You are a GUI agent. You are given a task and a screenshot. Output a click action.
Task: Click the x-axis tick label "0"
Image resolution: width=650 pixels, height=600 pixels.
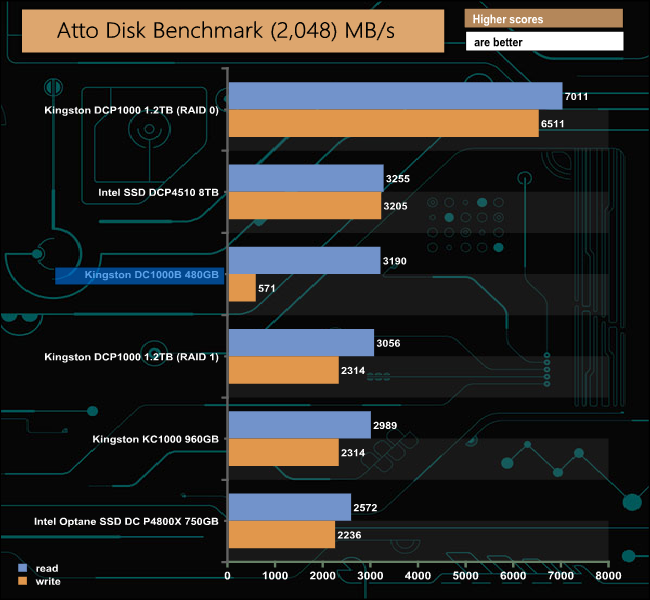[x=227, y=576]
